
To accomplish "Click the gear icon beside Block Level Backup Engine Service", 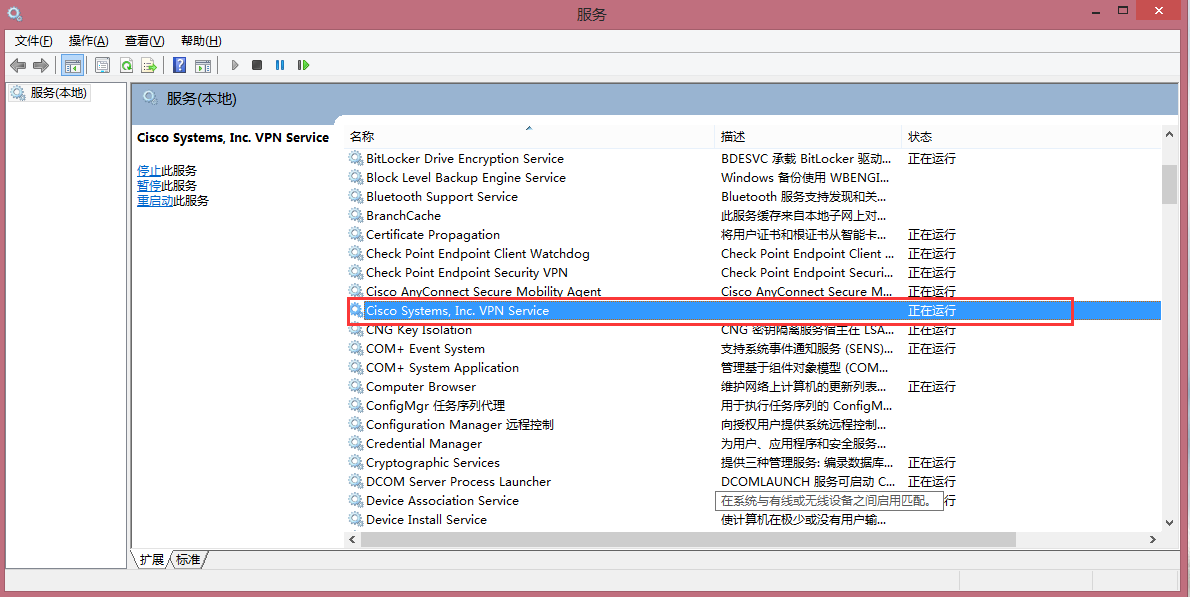I will [x=355, y=178].
